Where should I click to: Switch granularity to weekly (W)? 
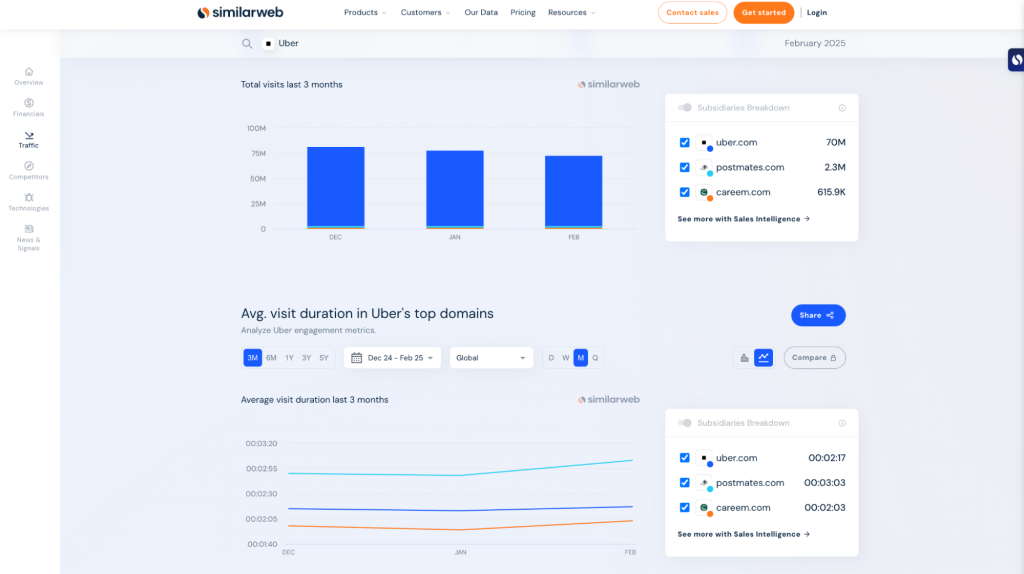(566, 358)
